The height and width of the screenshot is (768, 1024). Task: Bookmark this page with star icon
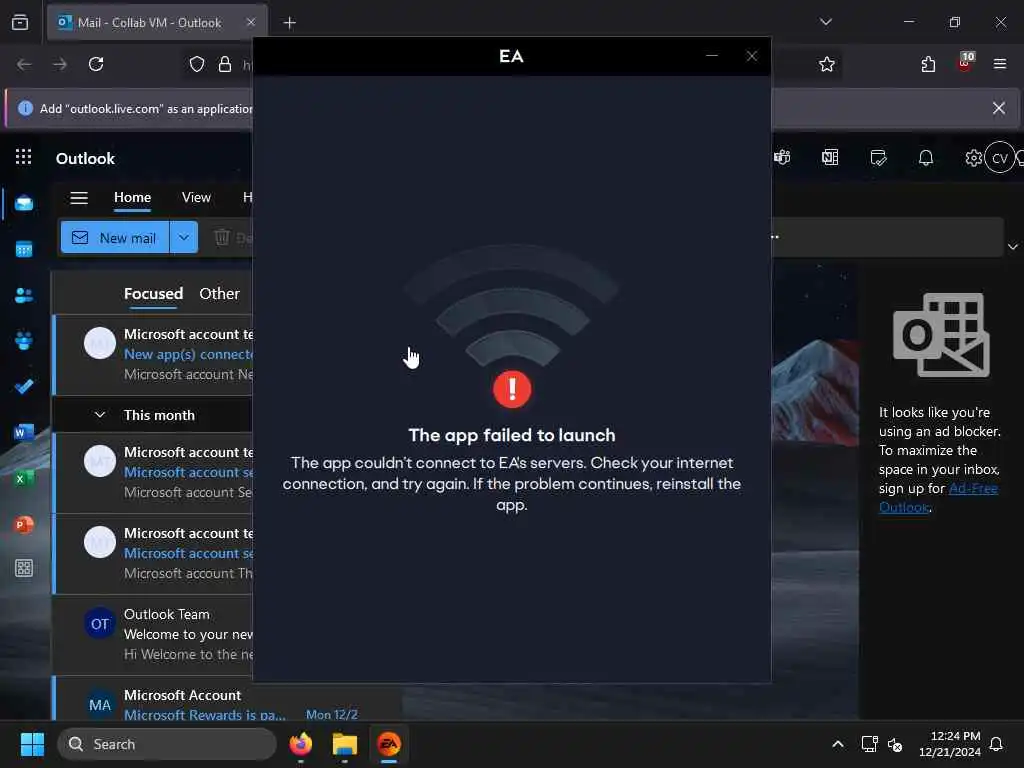coord(827,64)
